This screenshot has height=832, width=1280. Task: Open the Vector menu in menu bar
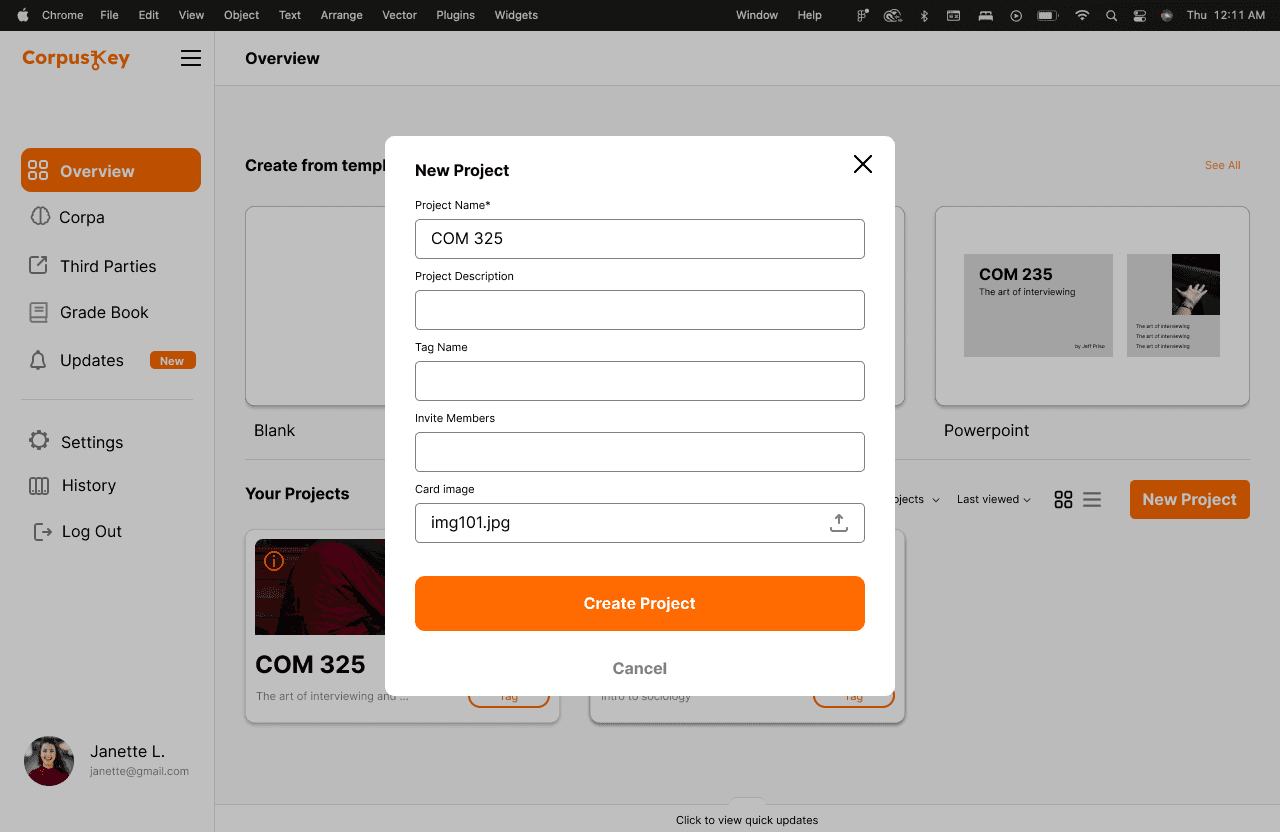coord(400,15)
